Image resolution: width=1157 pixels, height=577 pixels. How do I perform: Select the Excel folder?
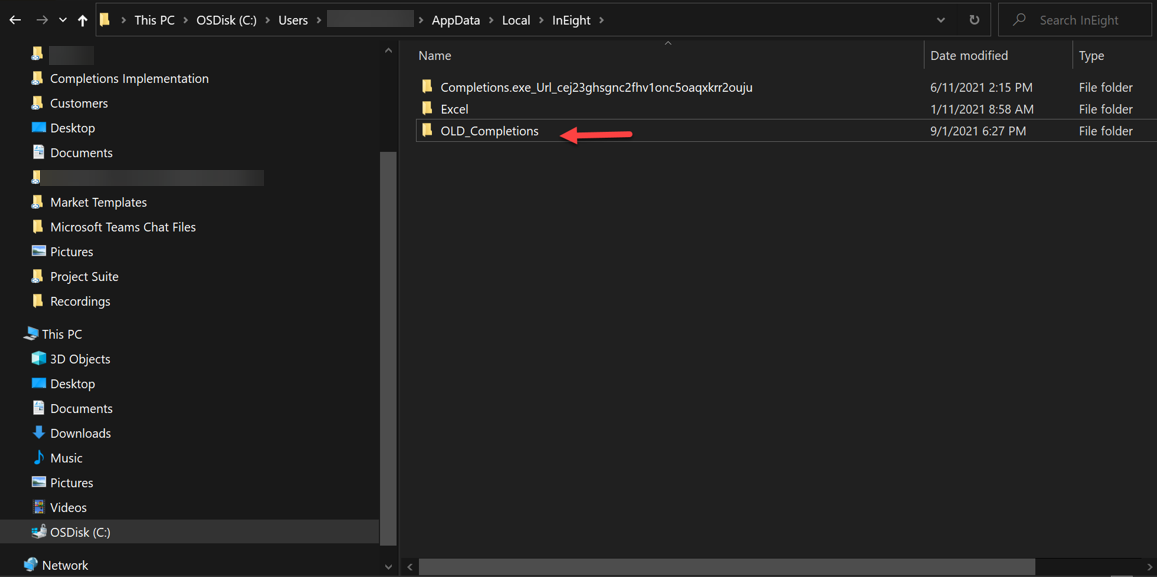(x=454, y=109)
